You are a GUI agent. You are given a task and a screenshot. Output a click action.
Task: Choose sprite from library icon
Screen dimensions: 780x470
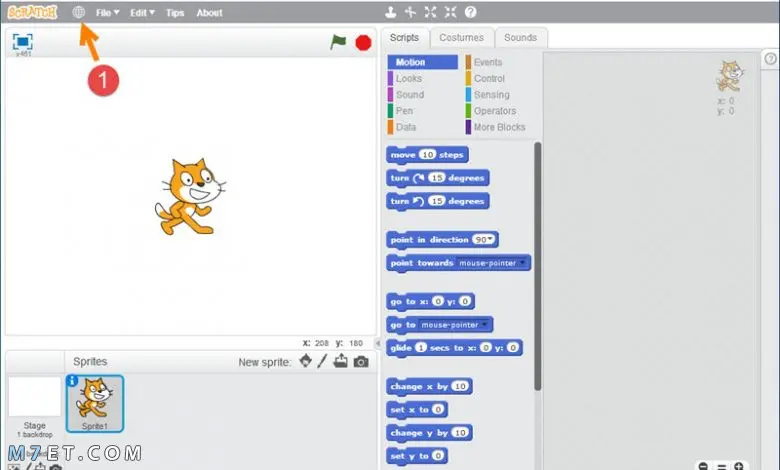[305, 361]
